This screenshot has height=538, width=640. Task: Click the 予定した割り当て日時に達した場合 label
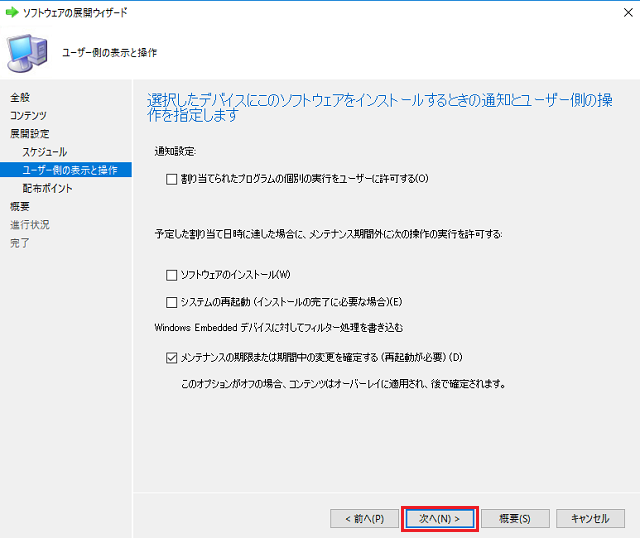click(328, 234)
